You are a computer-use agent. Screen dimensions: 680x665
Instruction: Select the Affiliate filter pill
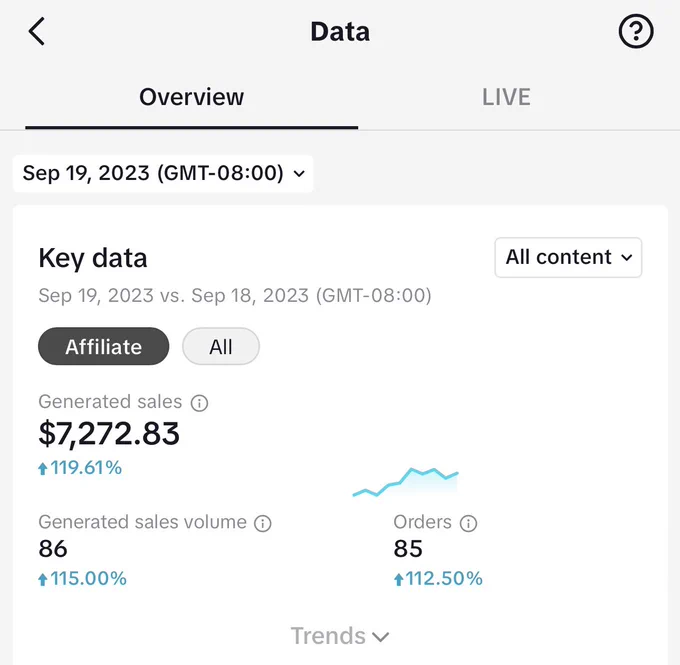[x=104, y=346]
